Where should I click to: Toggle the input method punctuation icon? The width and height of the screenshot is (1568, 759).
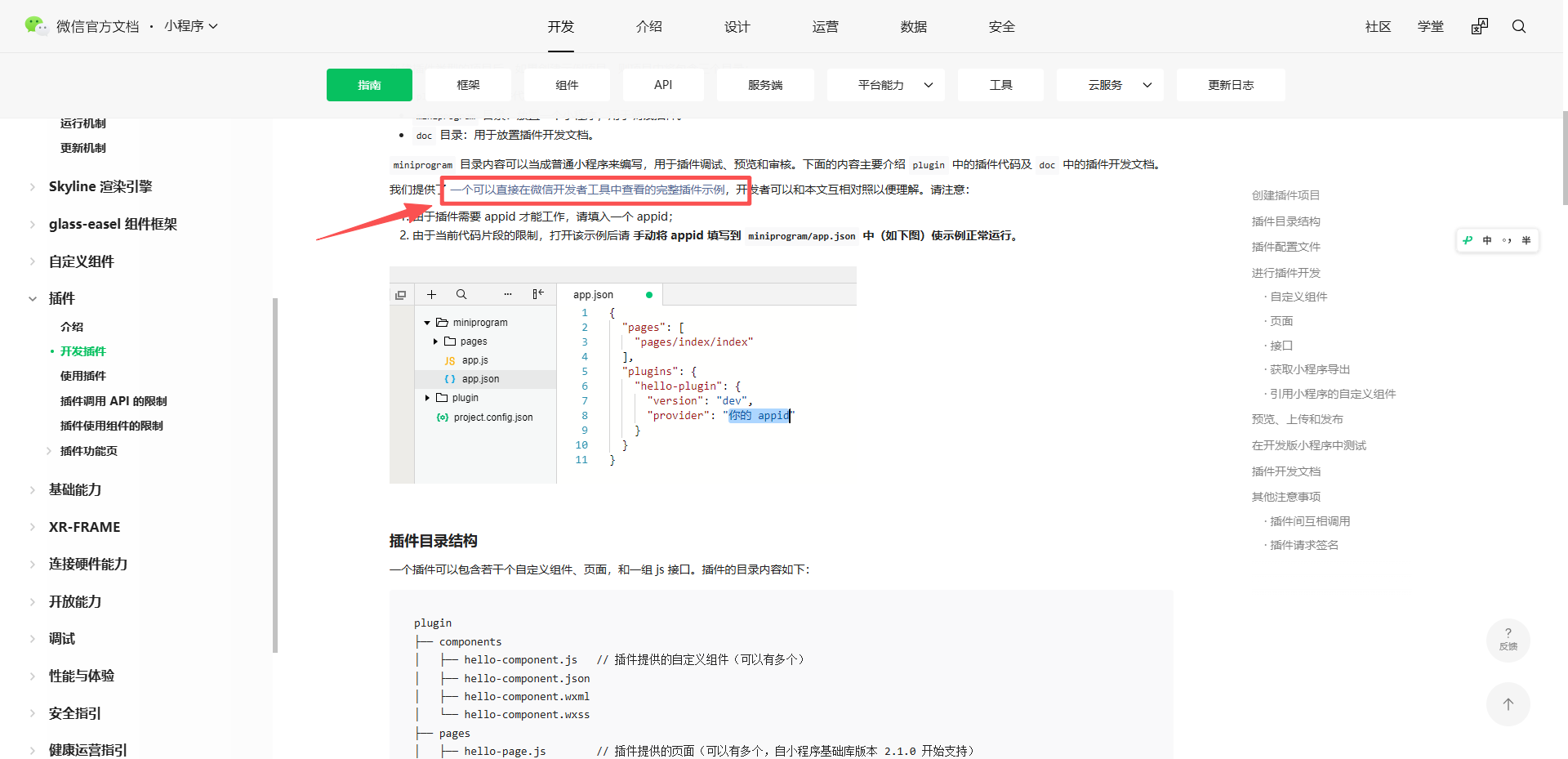click(1507, 240)
